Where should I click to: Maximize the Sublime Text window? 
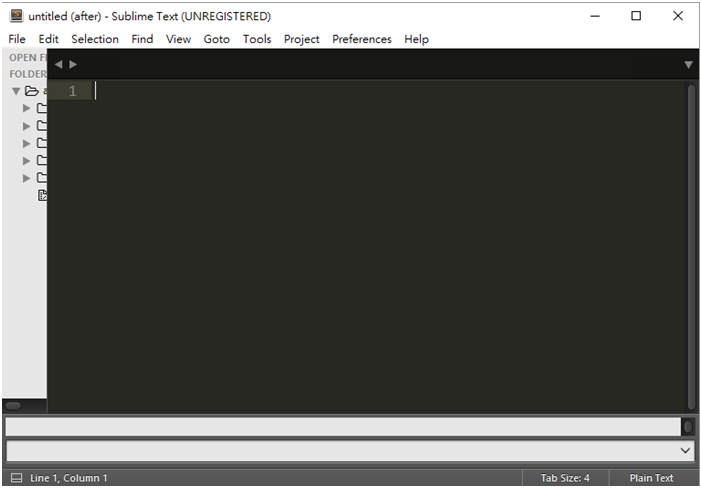636,16
